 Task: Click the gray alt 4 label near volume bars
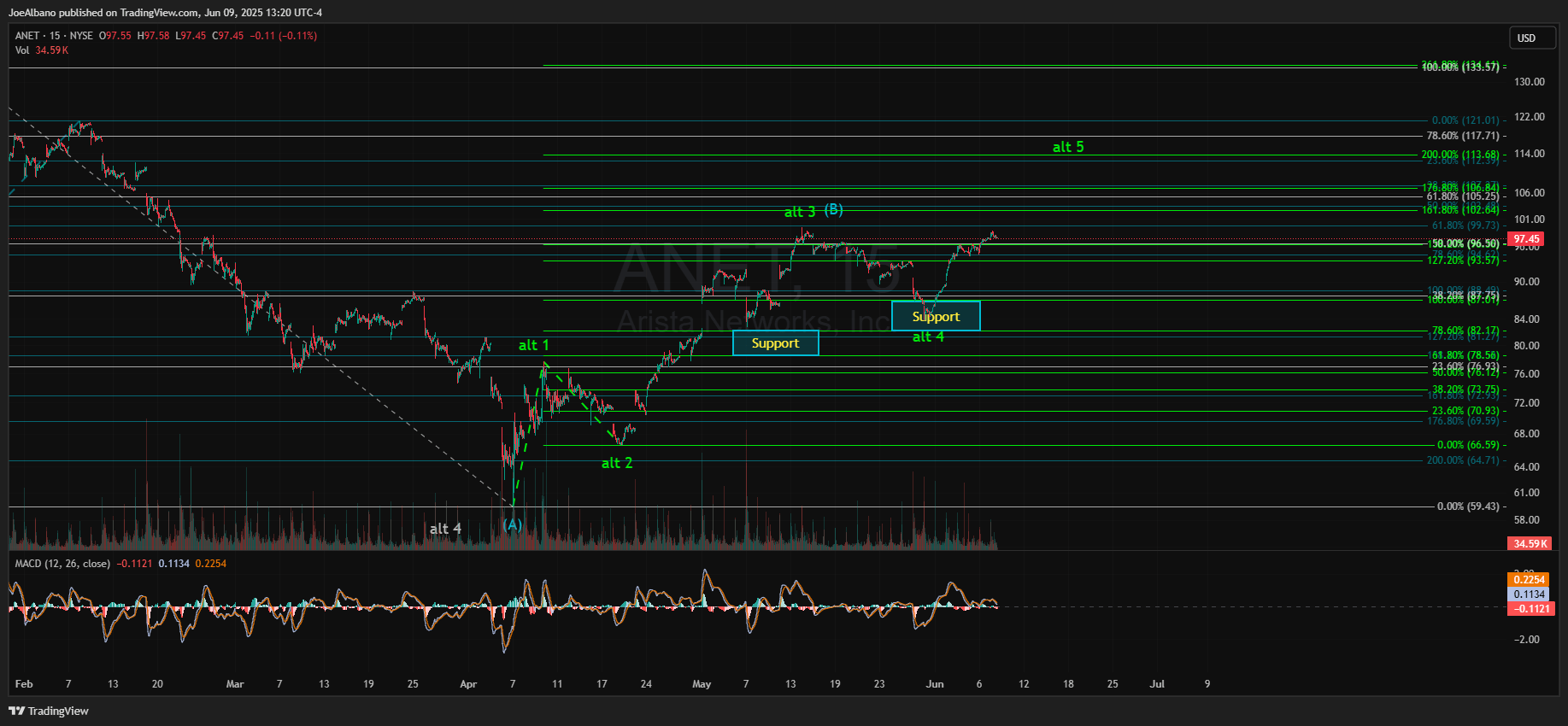click(445, 529)
